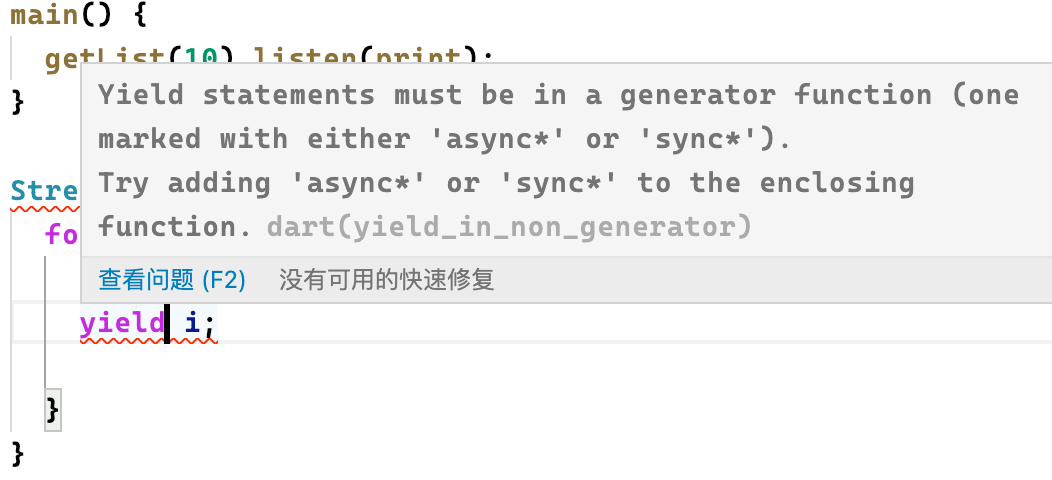Click the print argument in listen call

coord(419,58)
